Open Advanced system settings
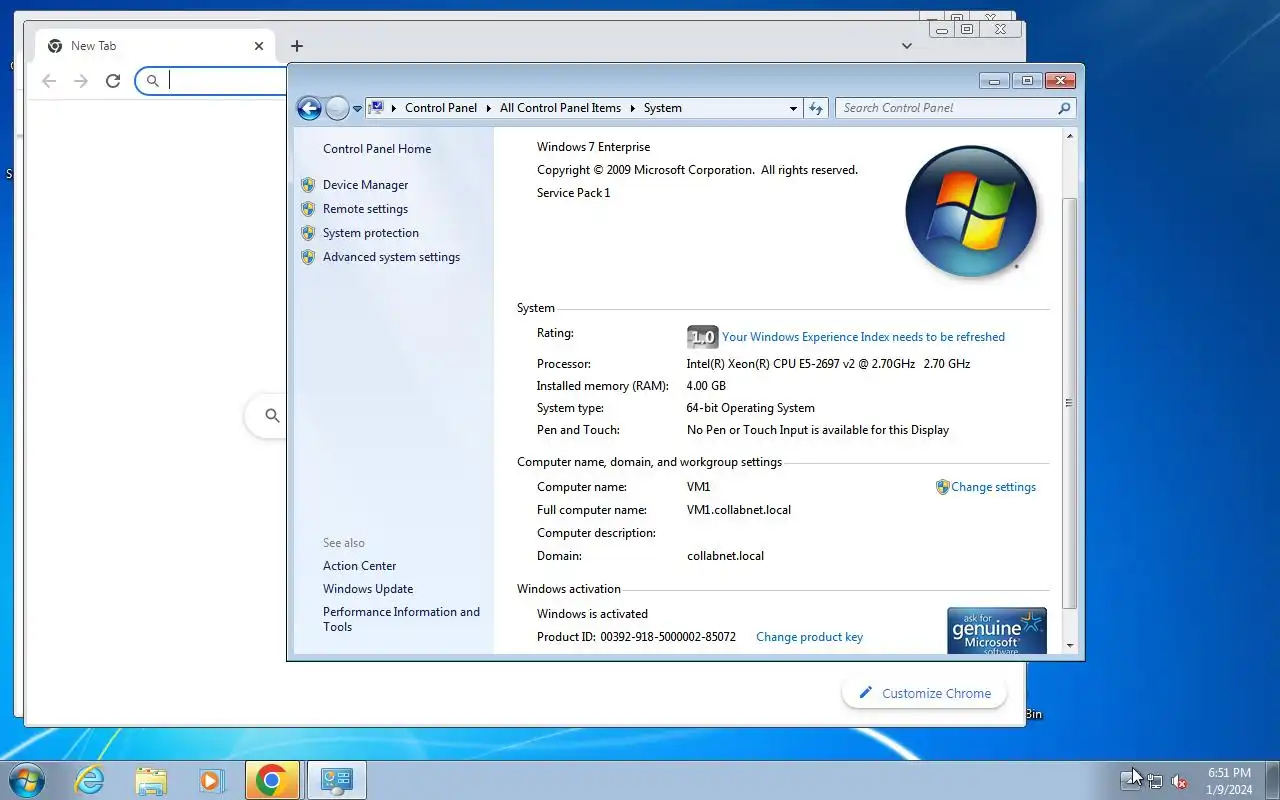The width and height of the screenshot is (1280, 800). 391,257
